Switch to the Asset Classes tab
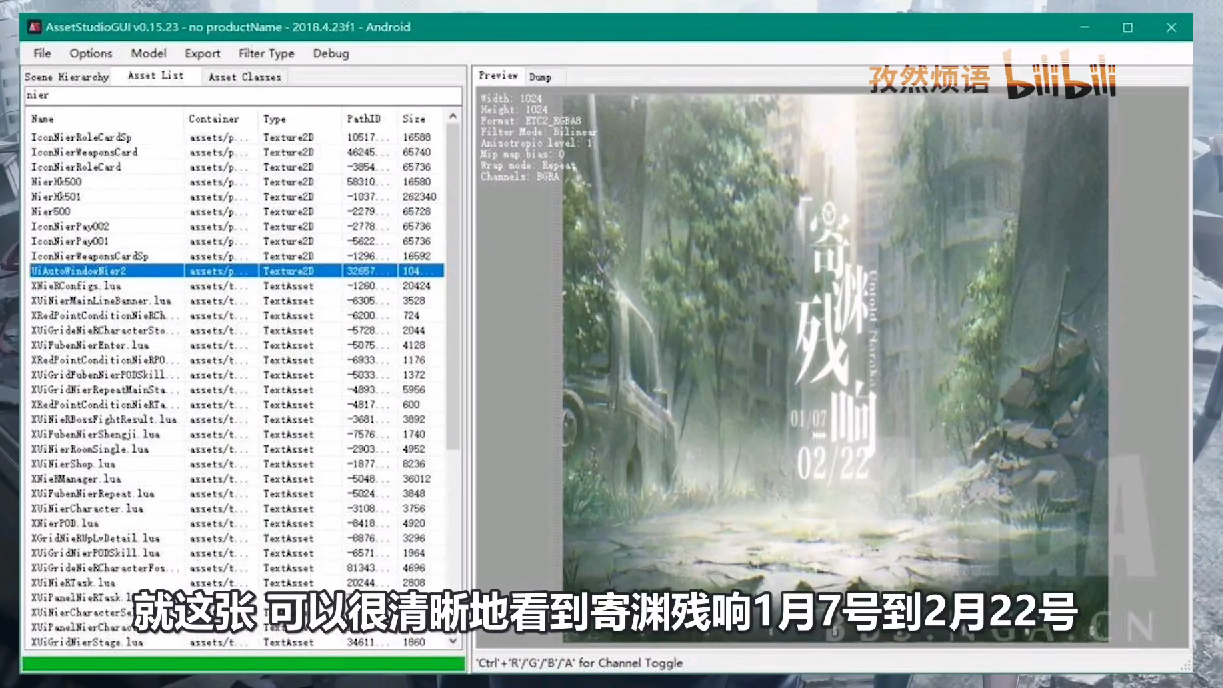The image size is (1223, 688). pos(245,77)
